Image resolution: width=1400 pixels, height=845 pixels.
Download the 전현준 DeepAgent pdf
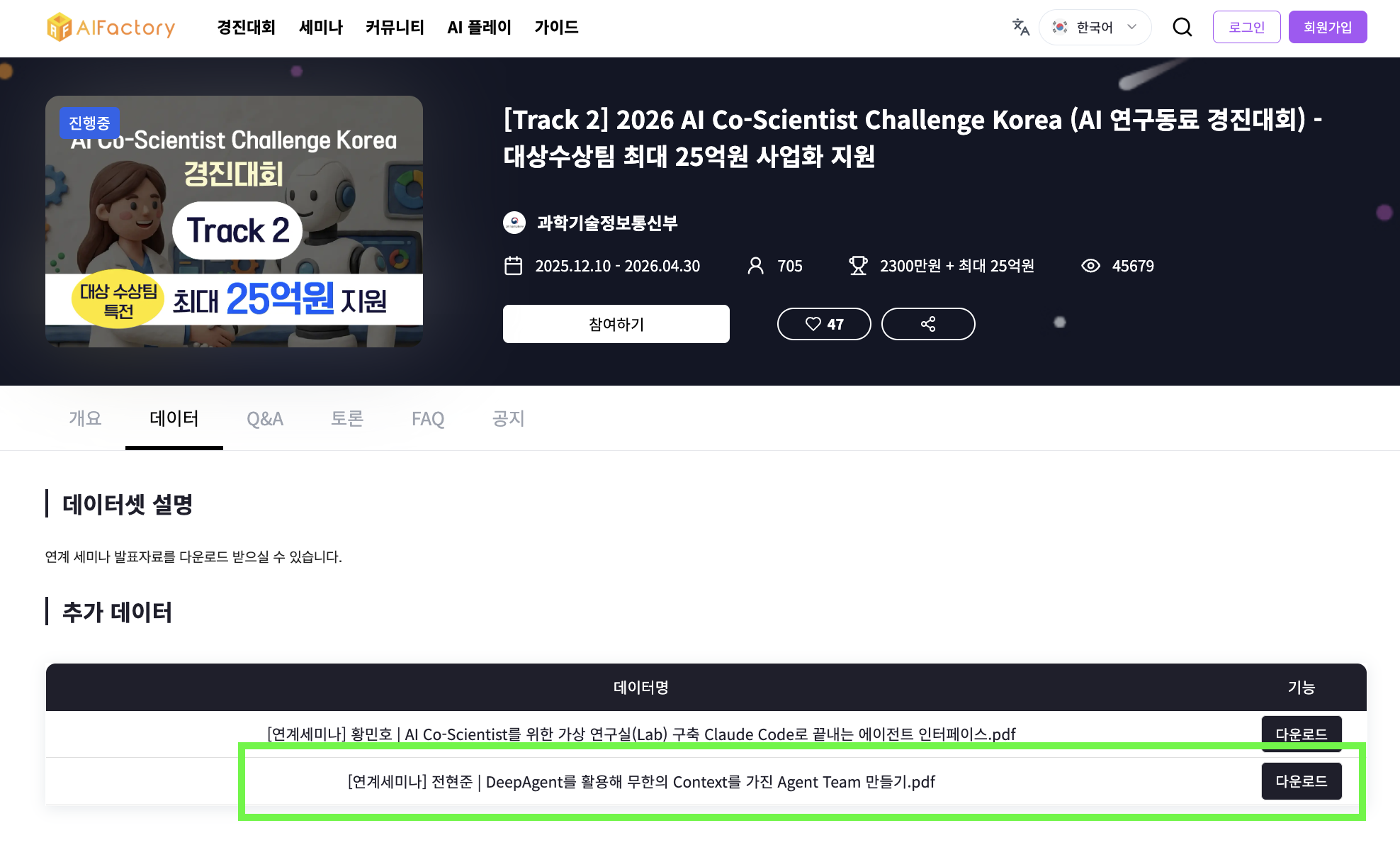[x=1302, y=781]
